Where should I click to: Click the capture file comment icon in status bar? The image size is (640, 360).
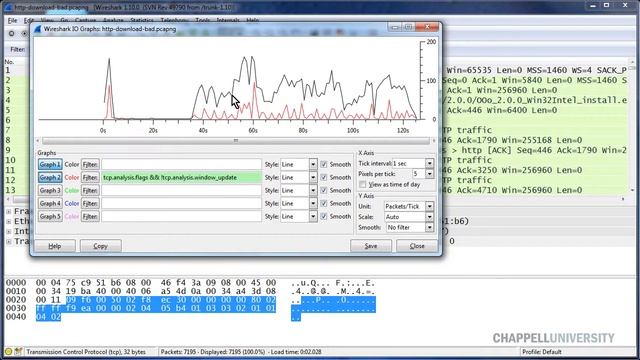click(18, 351)
